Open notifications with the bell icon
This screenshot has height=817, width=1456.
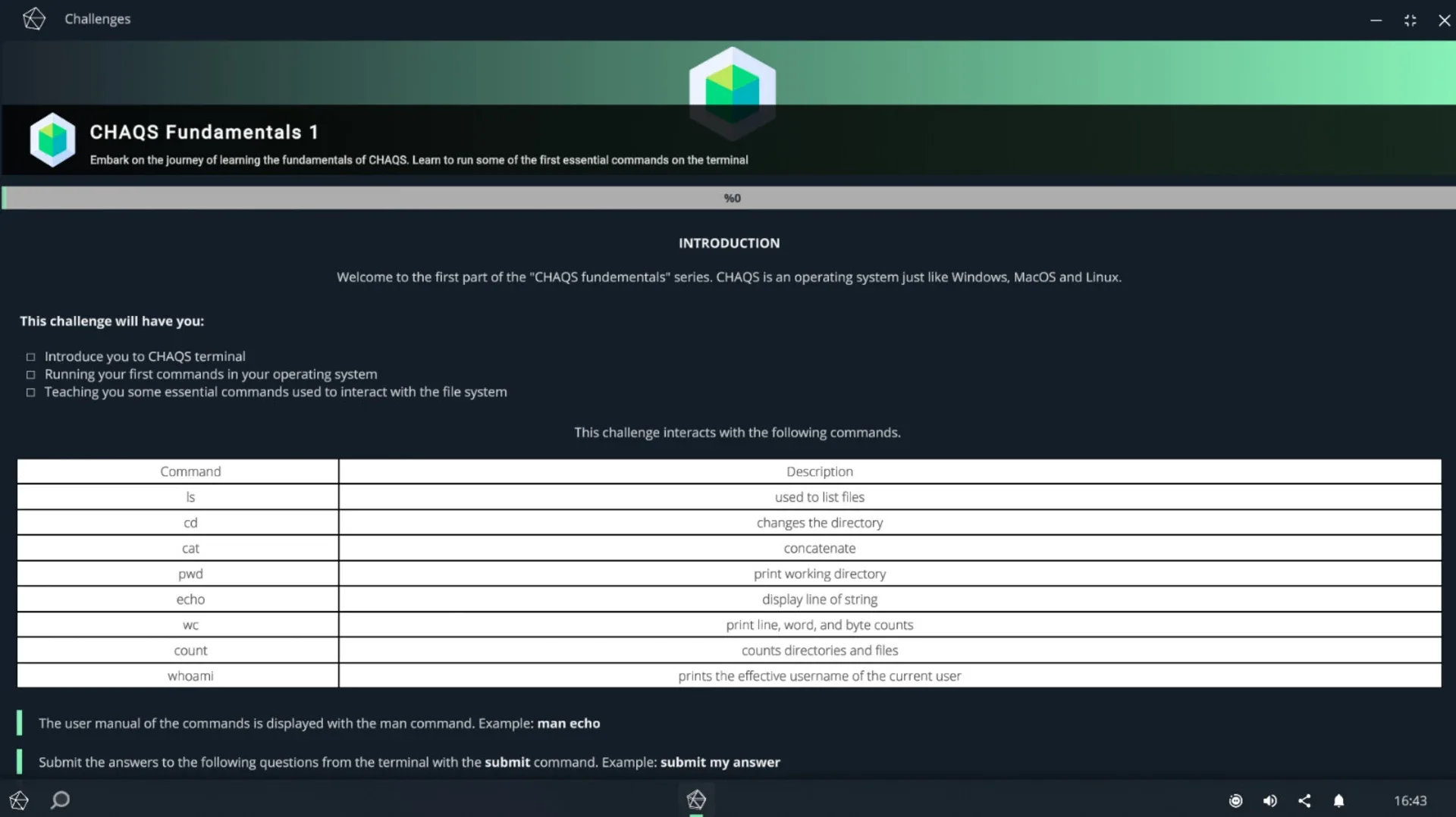click(x=1339, y=801)
